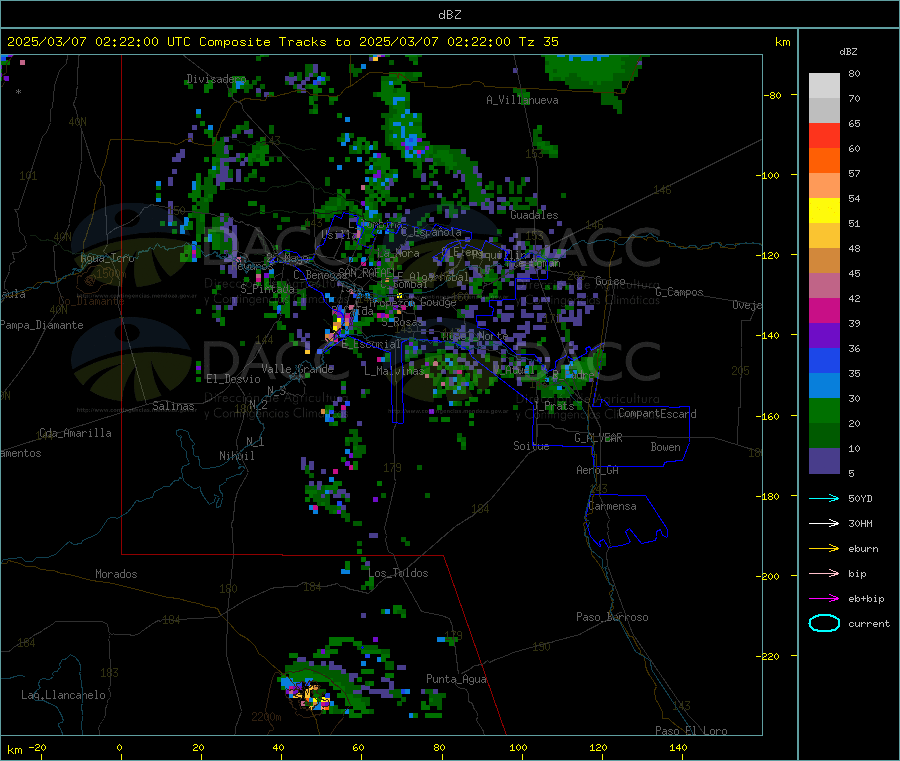Click the 'S_Pintada' map label
The height and width of the screenshot is (761, 900).
(267, 288)
